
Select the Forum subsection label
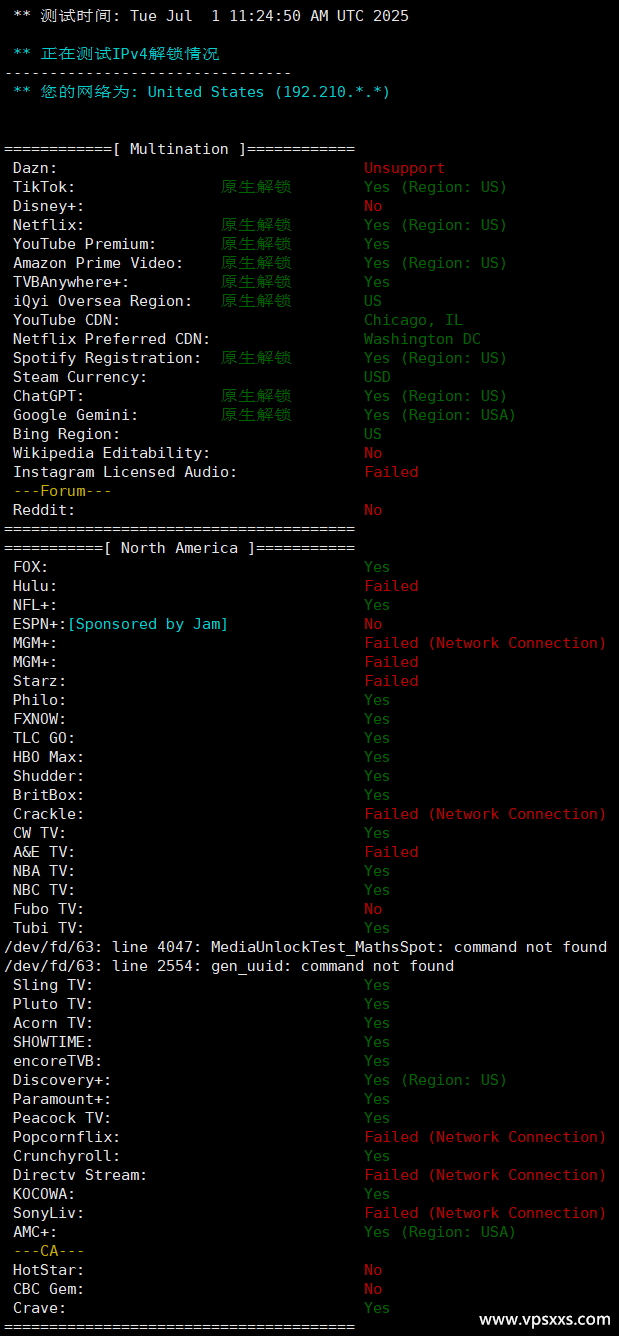(x=62, y=491)
